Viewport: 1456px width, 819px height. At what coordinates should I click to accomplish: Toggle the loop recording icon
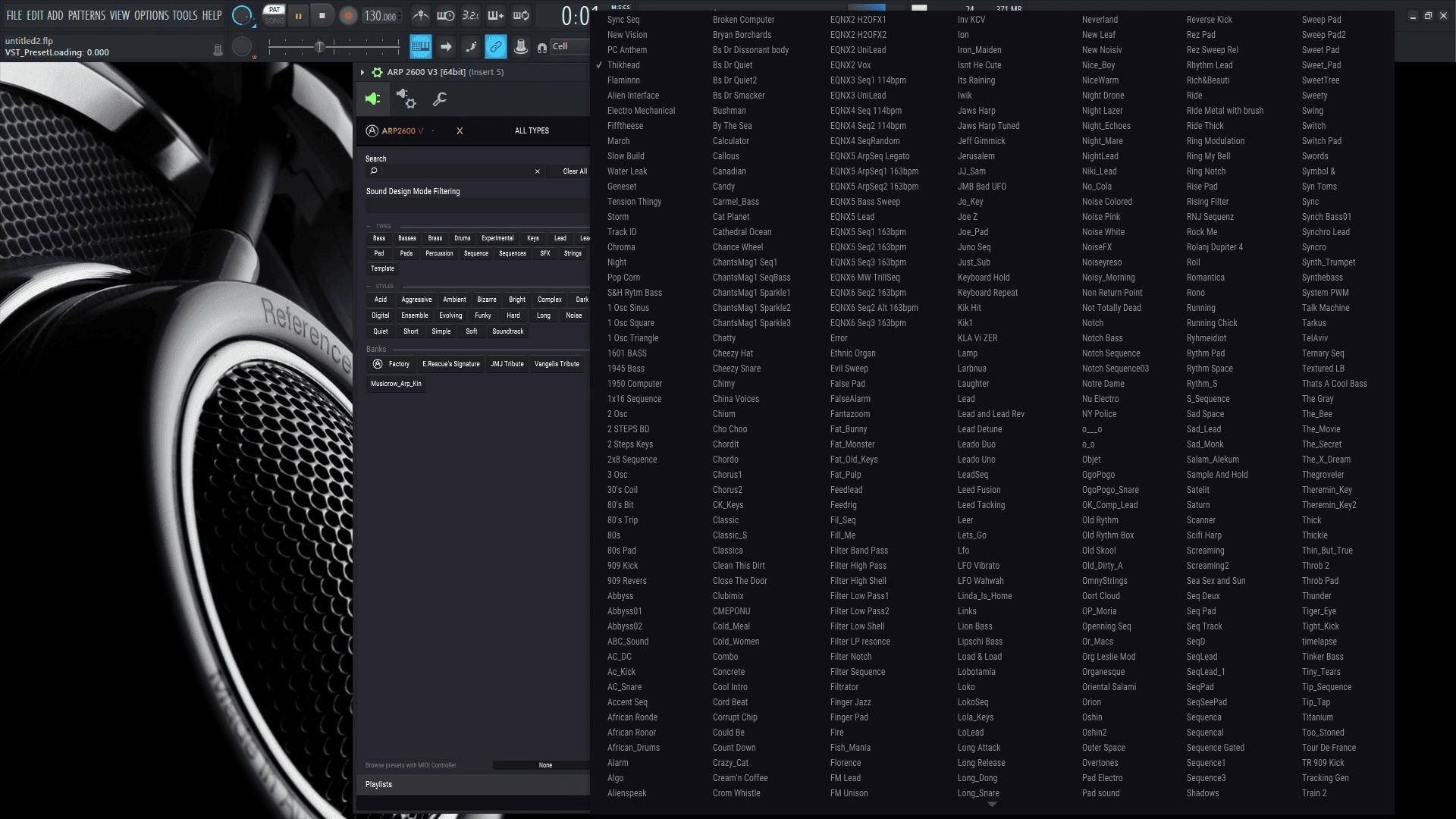(x=521, y=15)
